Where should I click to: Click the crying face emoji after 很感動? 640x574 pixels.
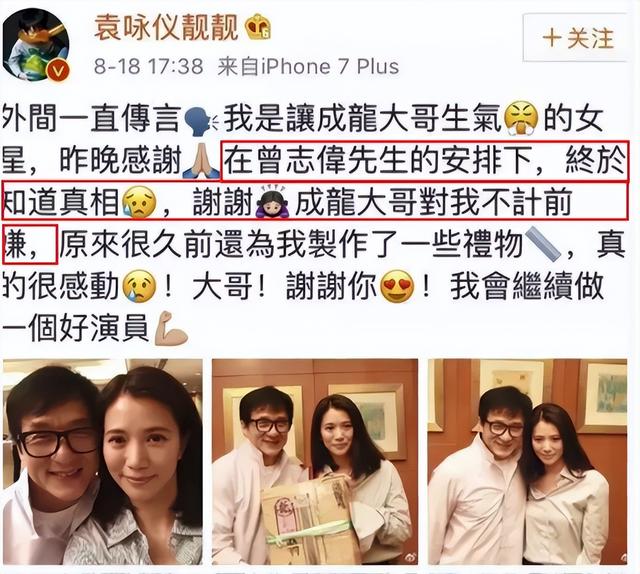[x=139, y=287]
